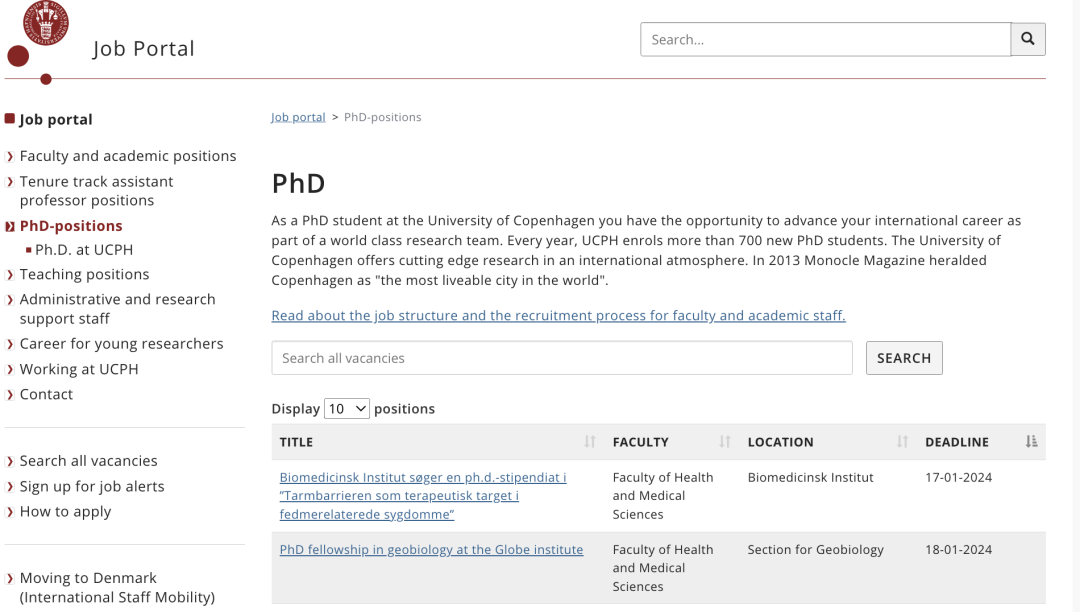The image size is (1080, 612).
Task: Click the SEARCH vacancies button
Action: coord(904,358)
